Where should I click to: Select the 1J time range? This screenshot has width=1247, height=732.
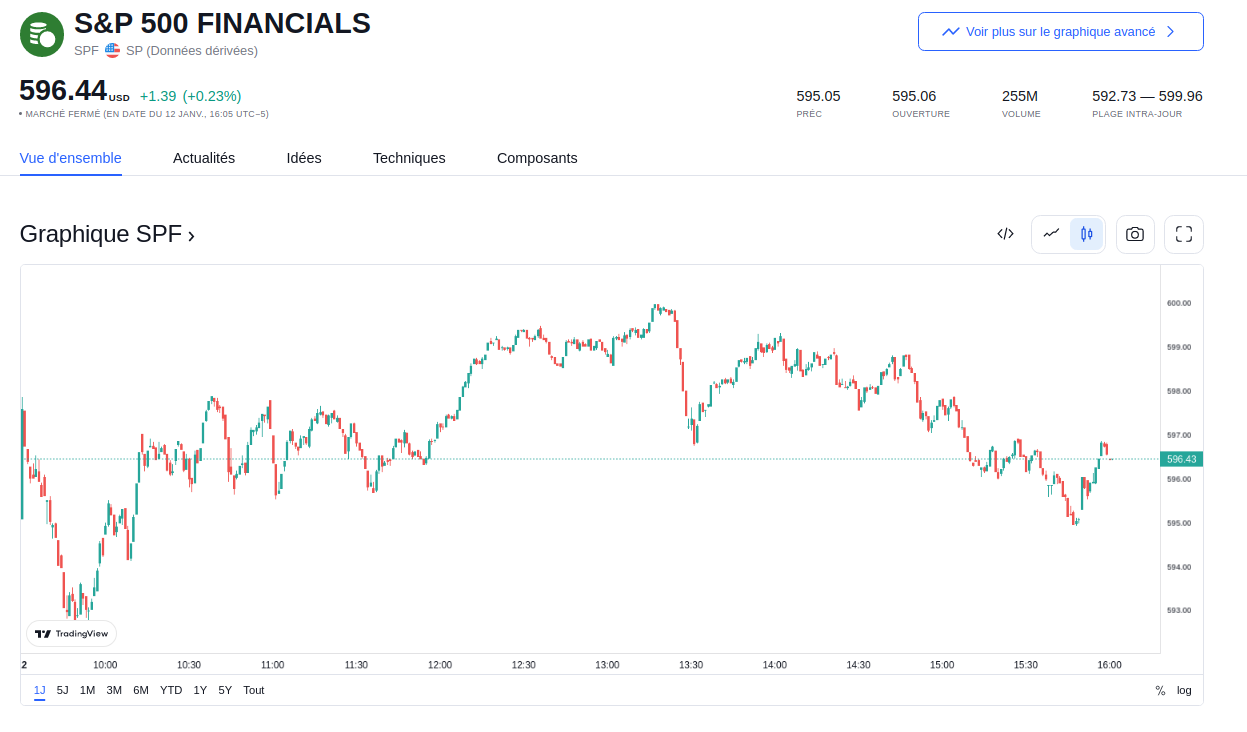(x=40, y=690)
